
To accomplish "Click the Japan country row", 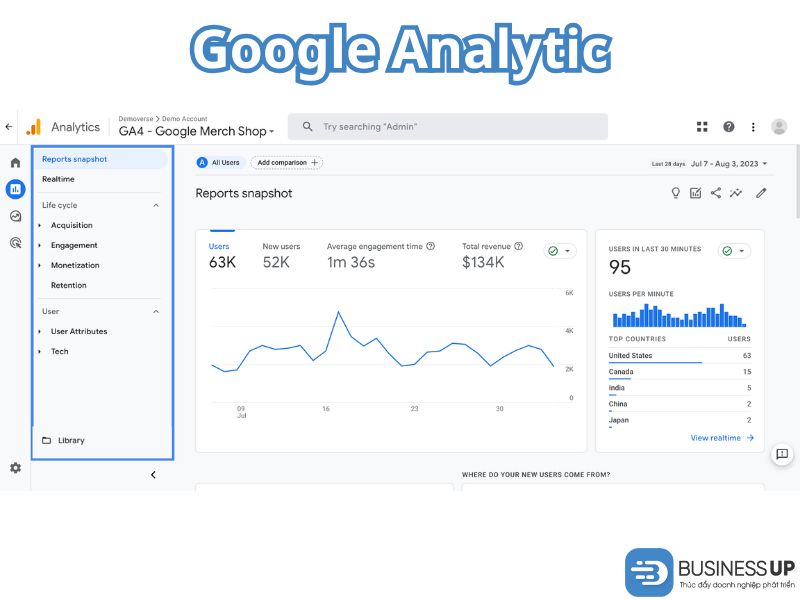I will pos(680,420).
